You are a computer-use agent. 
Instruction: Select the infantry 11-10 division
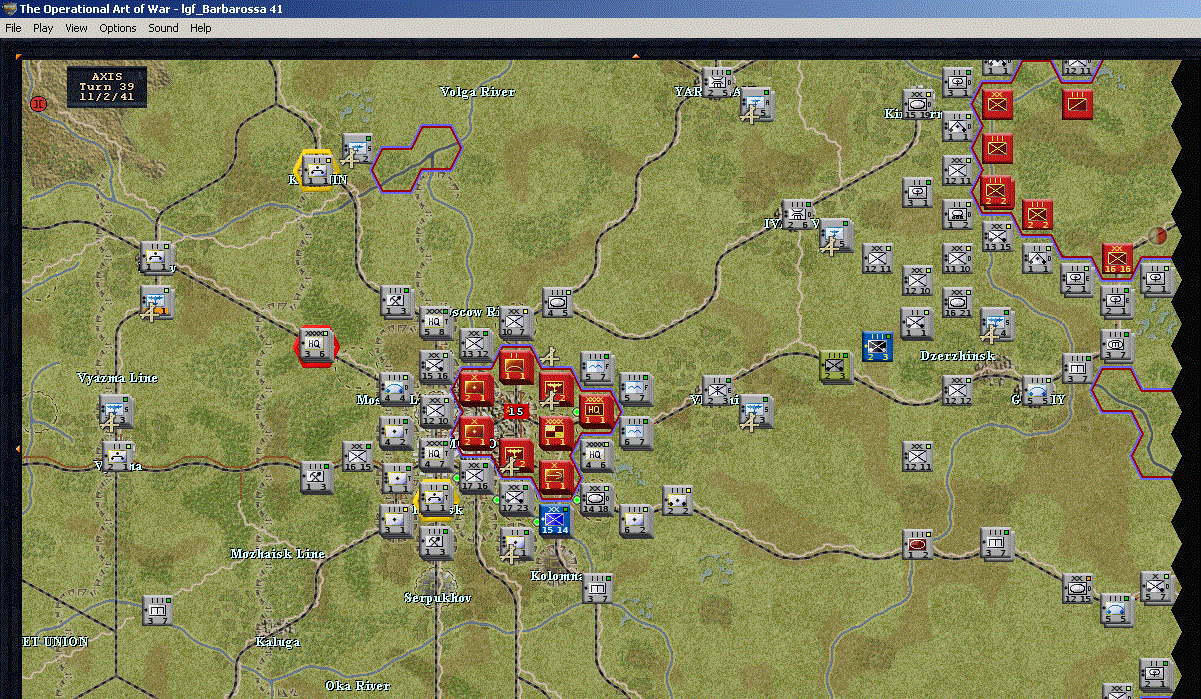958,258
